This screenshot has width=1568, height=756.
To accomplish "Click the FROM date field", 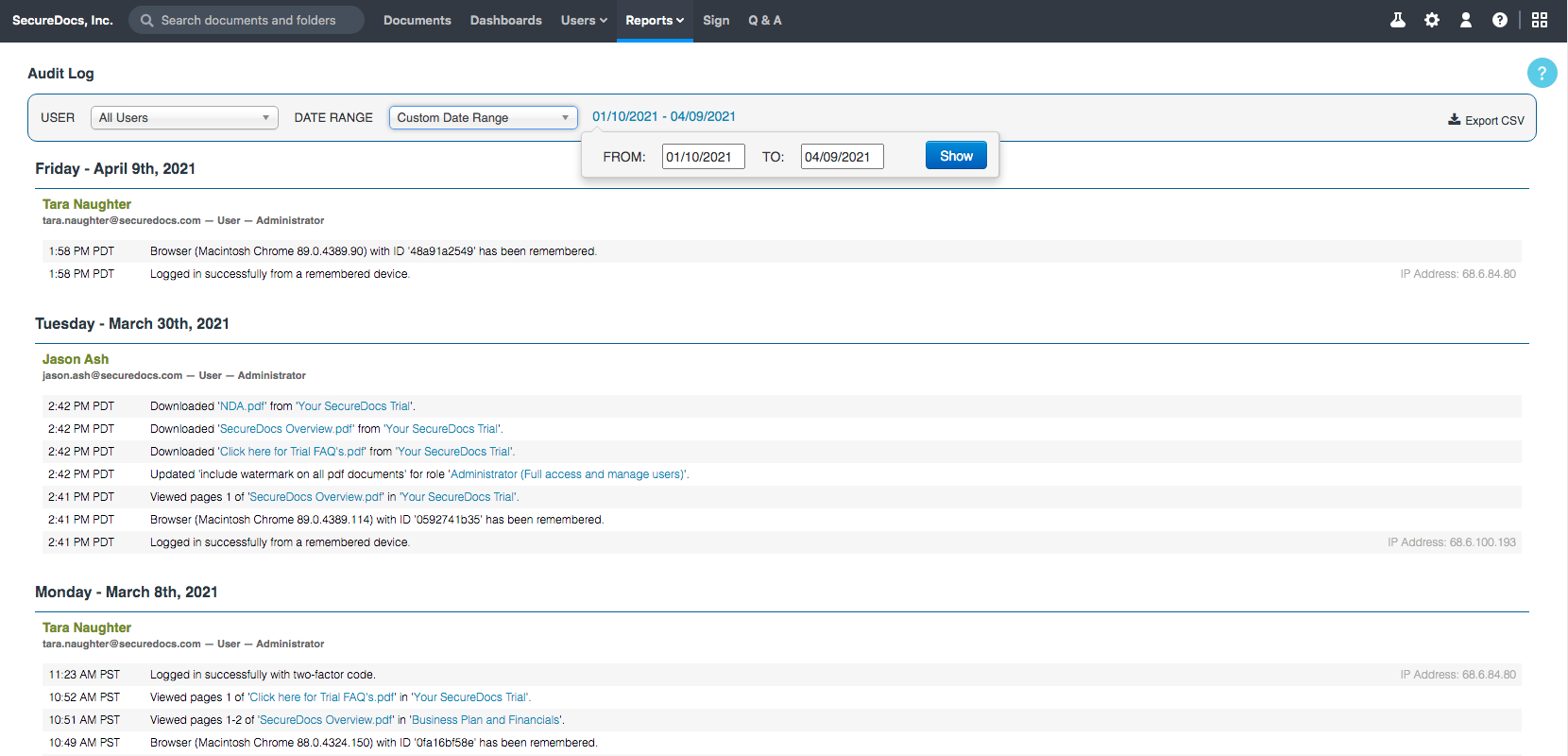I will tap(704, 157).
